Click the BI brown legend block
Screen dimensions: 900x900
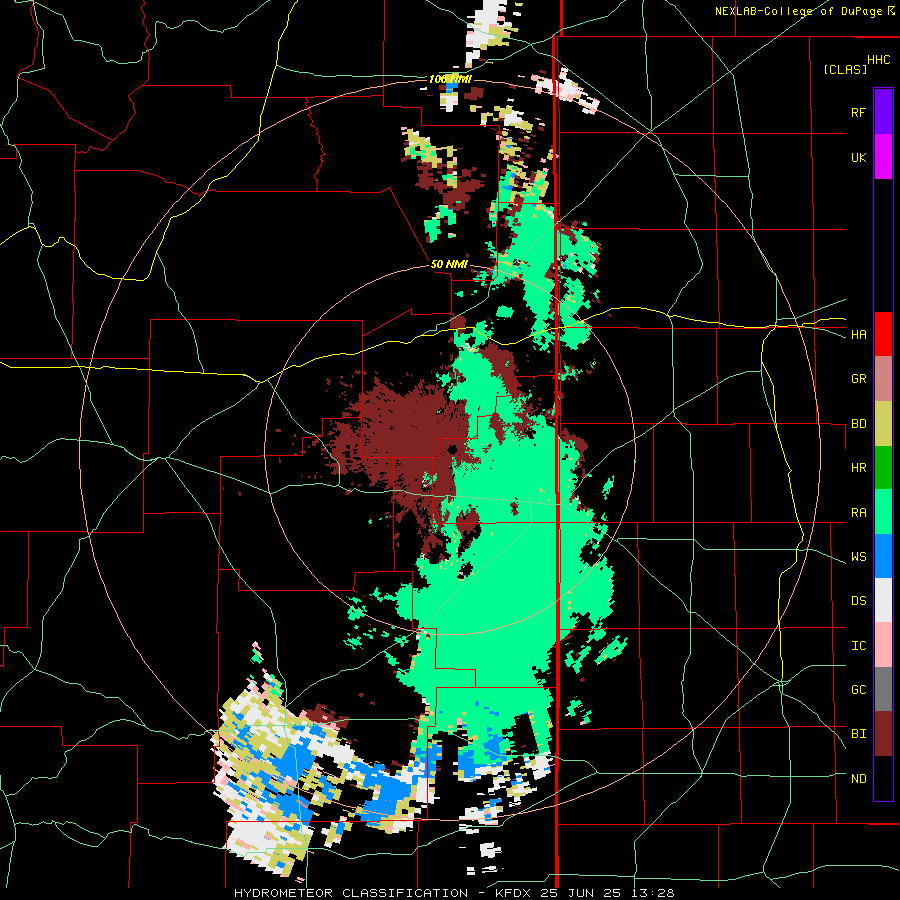[883, 734]
